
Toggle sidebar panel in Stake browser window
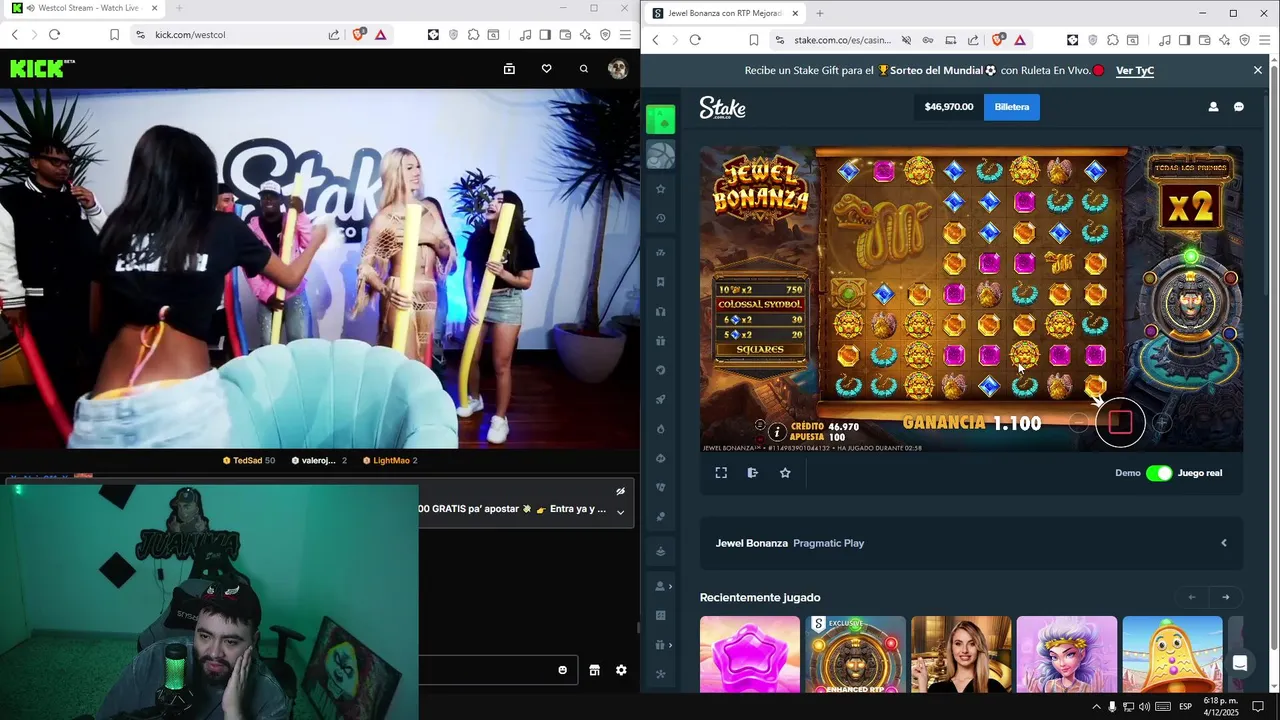1184,40
